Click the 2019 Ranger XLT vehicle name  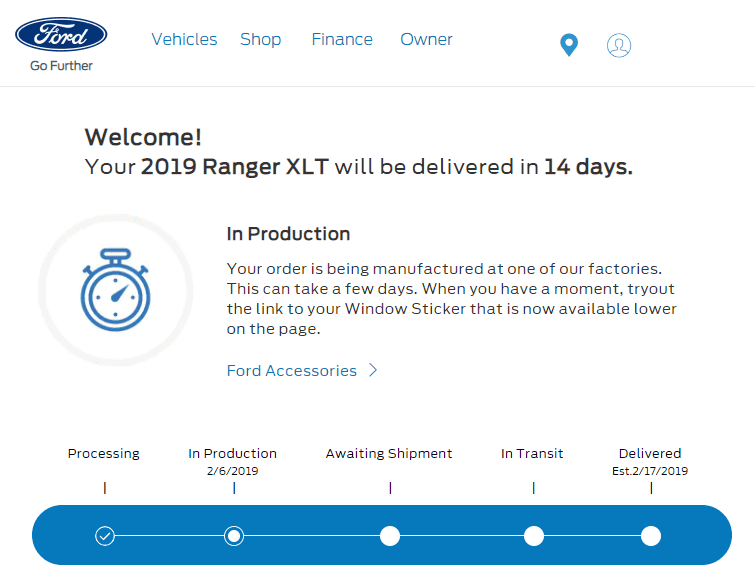(x=234, y=167)
